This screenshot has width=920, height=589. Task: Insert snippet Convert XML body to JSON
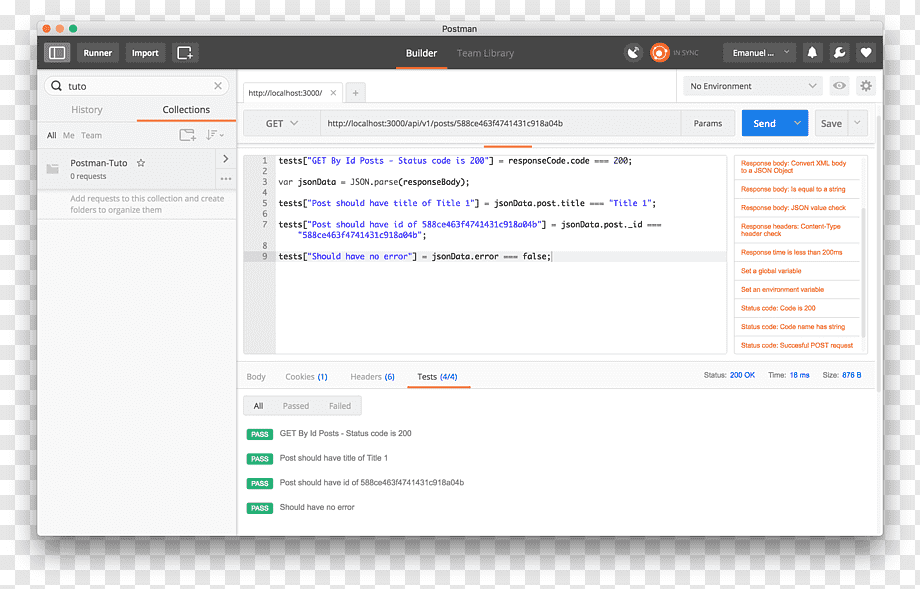click(x=793, y=167)
